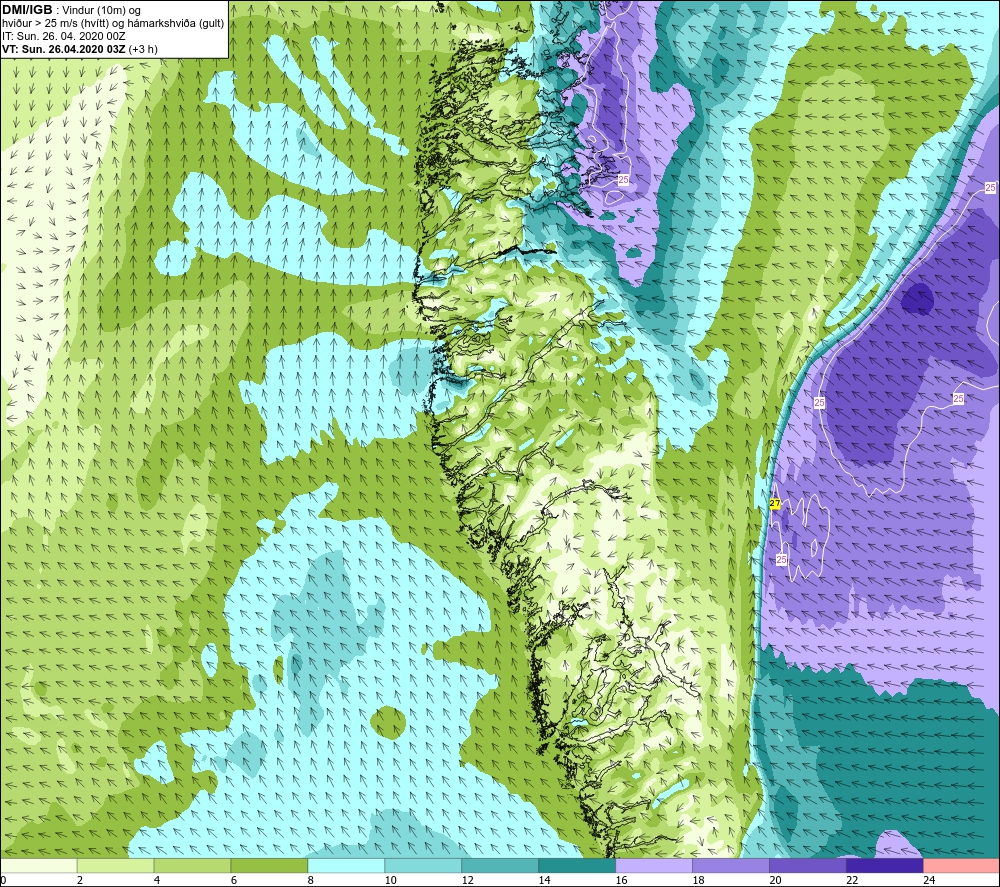Image resolution: width=1000 pixels, height=887 pixels.
Task: Click the legend tick label '18'
Action: 698,880
